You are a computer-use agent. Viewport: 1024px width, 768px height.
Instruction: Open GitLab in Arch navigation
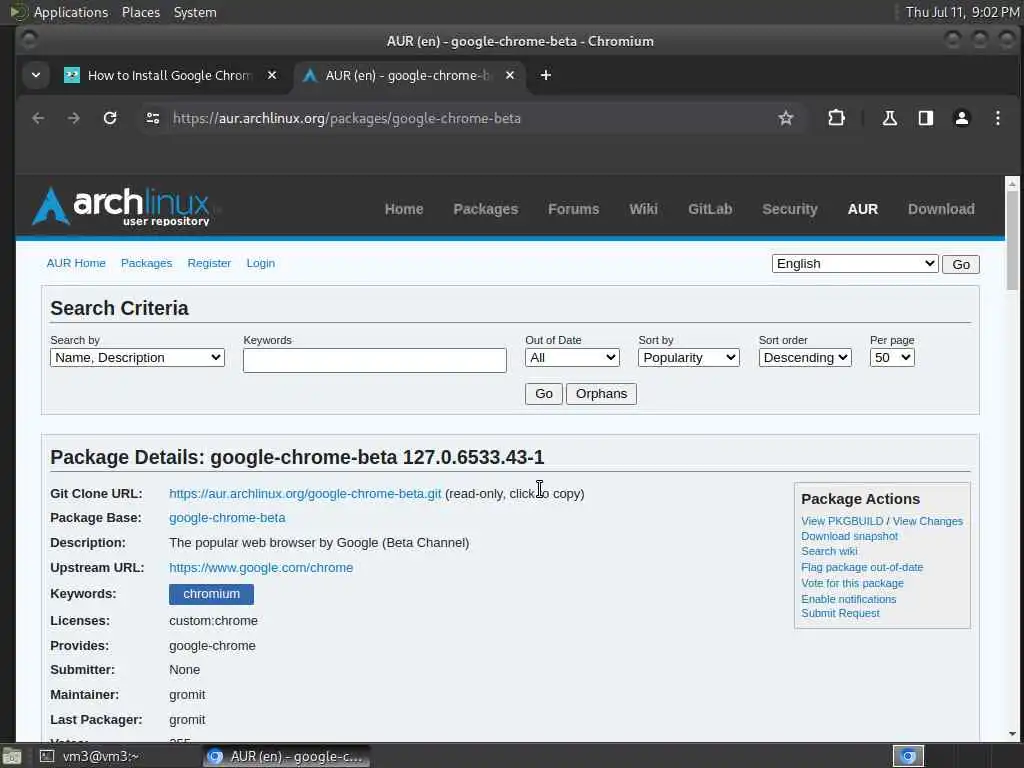[710, 209]
